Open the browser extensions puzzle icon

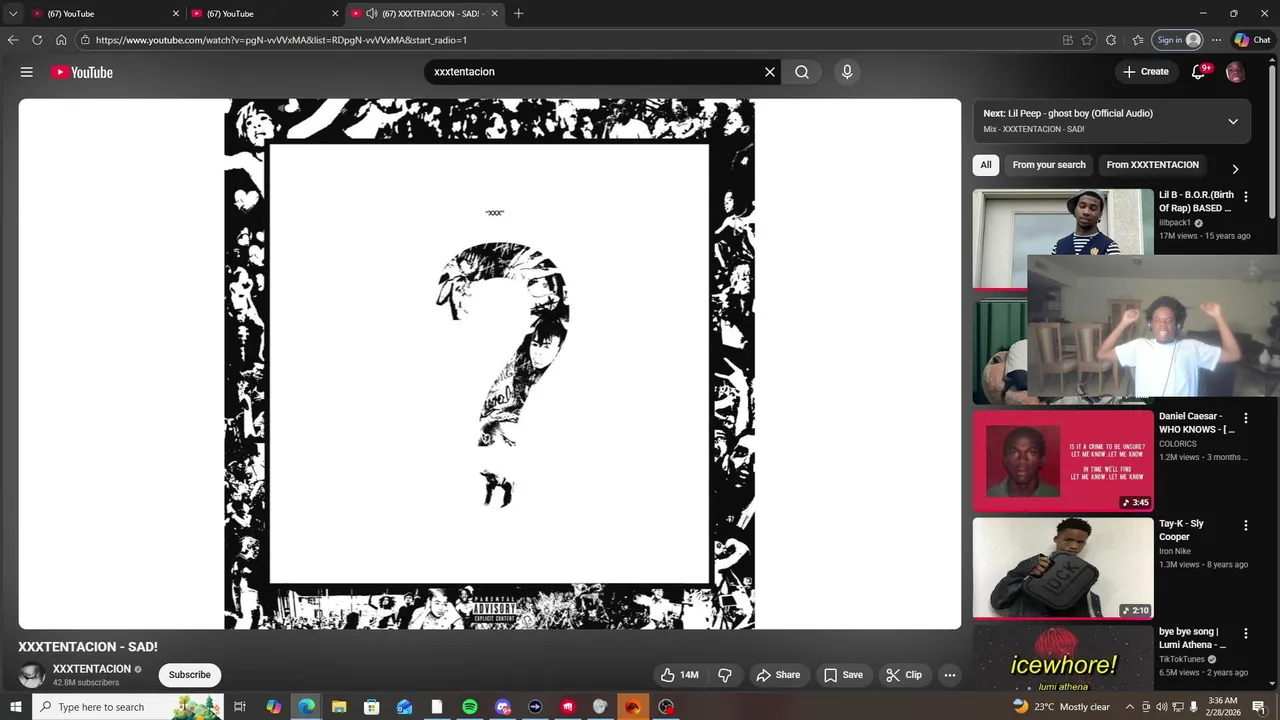[1111, 40]
